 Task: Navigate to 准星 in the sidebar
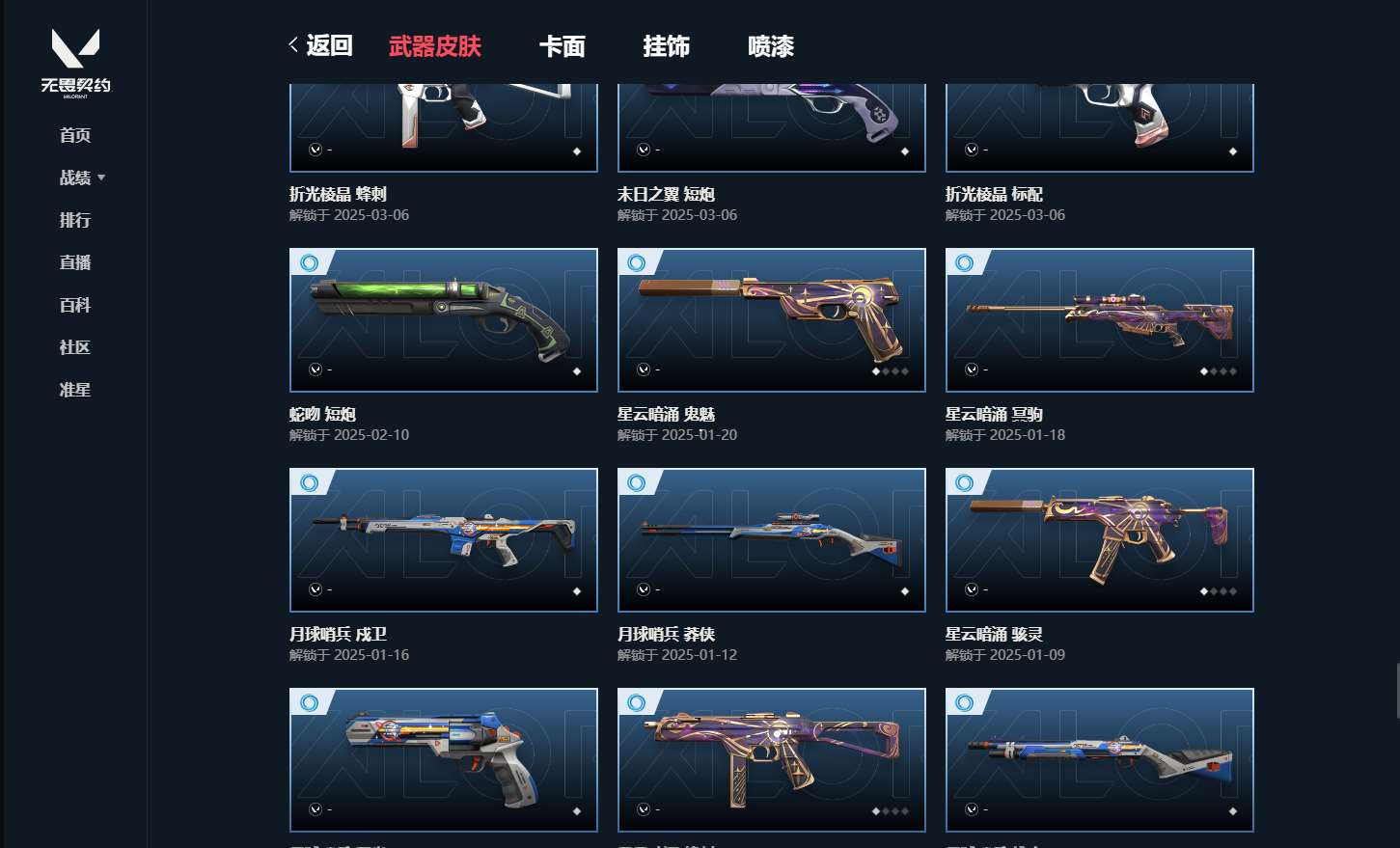75,390
